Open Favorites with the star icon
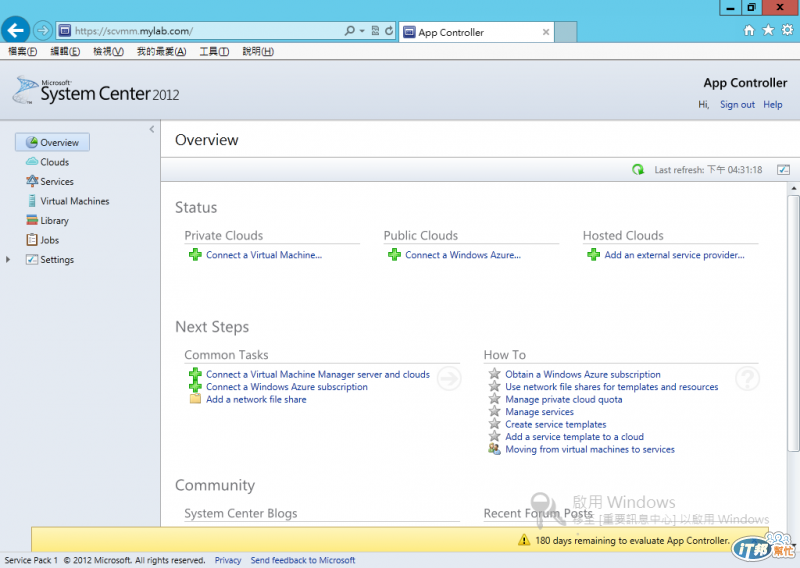The image size is (800, 568). coord(768,30)
